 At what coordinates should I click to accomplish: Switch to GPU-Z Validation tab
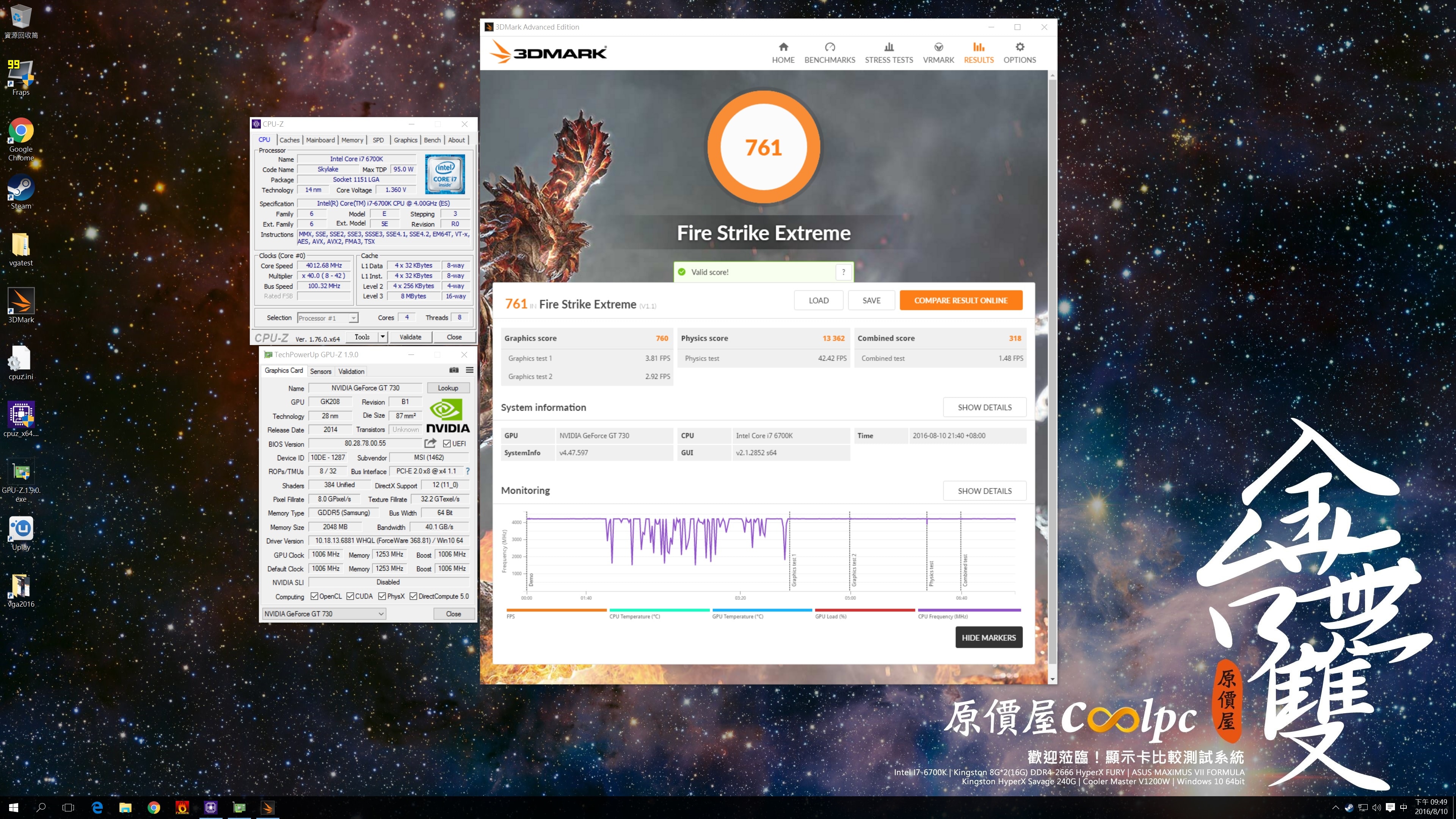[x=351, y=371]
